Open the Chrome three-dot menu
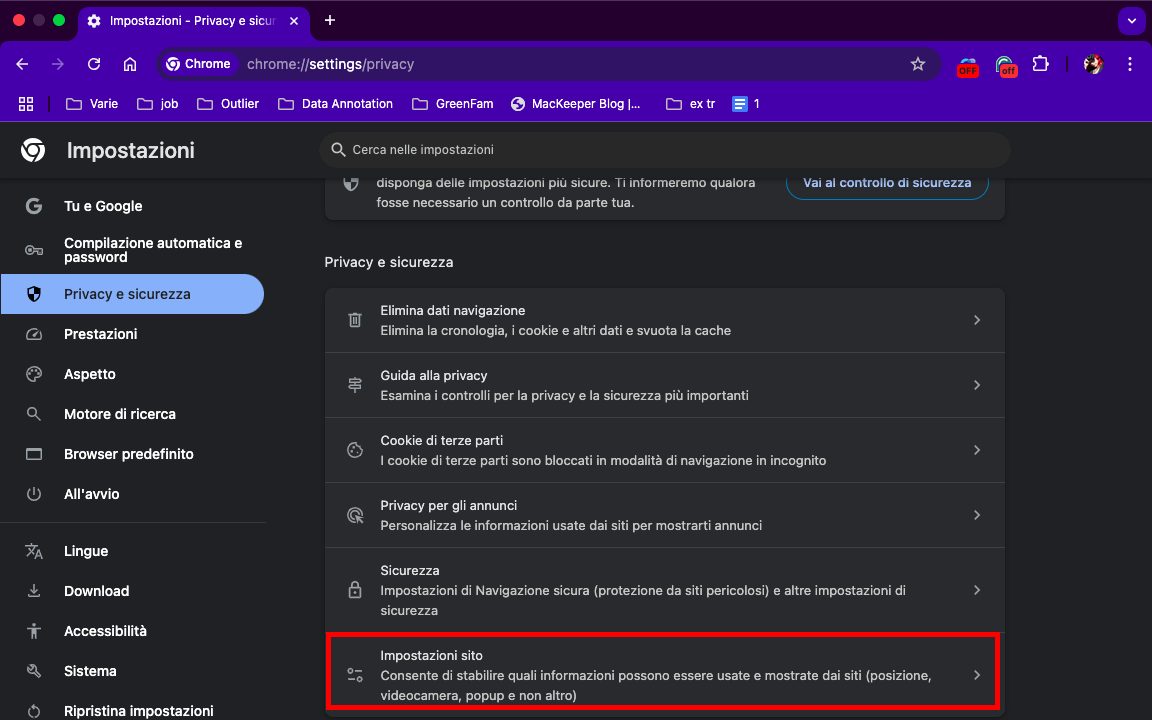The height and width of the screenshot is (720, 1152). coord(1130,63)
